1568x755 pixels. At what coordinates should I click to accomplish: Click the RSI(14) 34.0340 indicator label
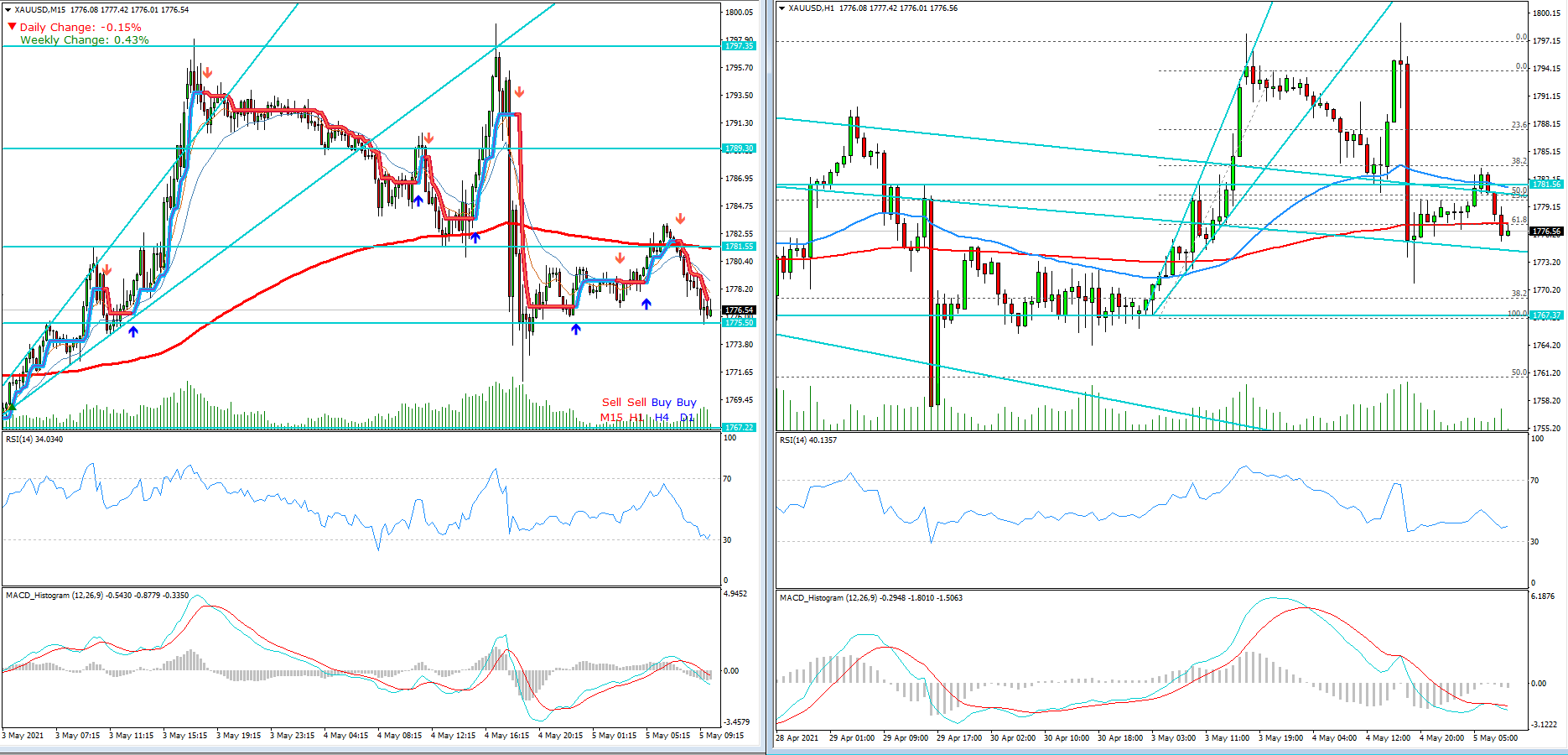click(34, 440)
